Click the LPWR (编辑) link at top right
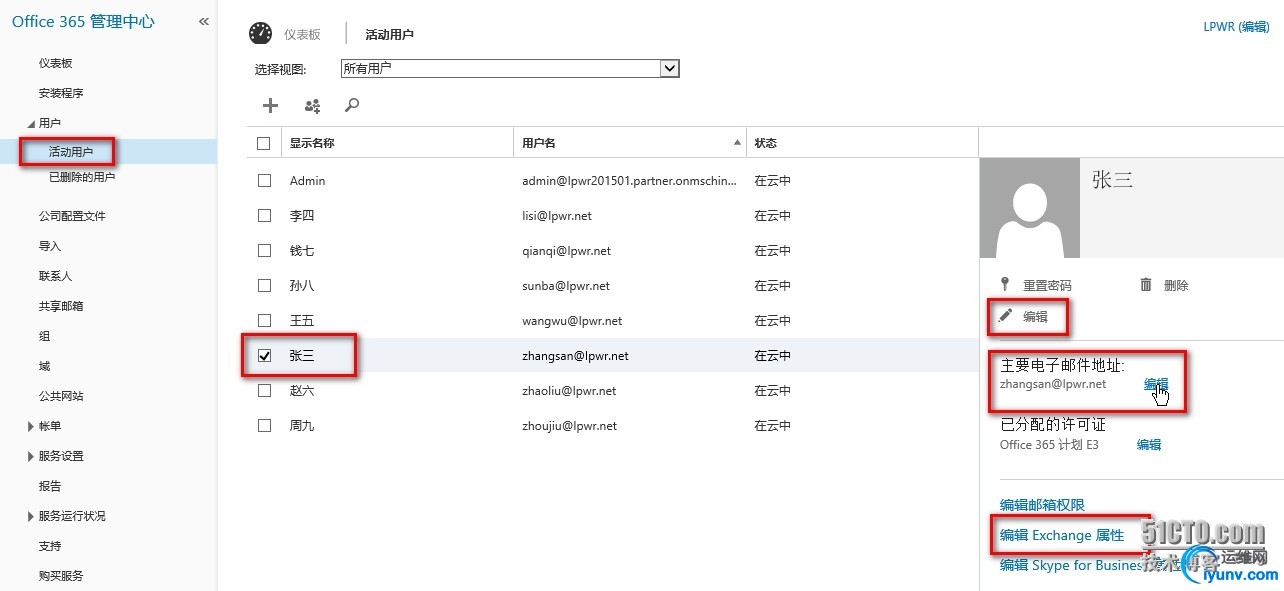The height and width of the screenshot is (591, 1284). pyautogui.click(x=1236, y=27)
